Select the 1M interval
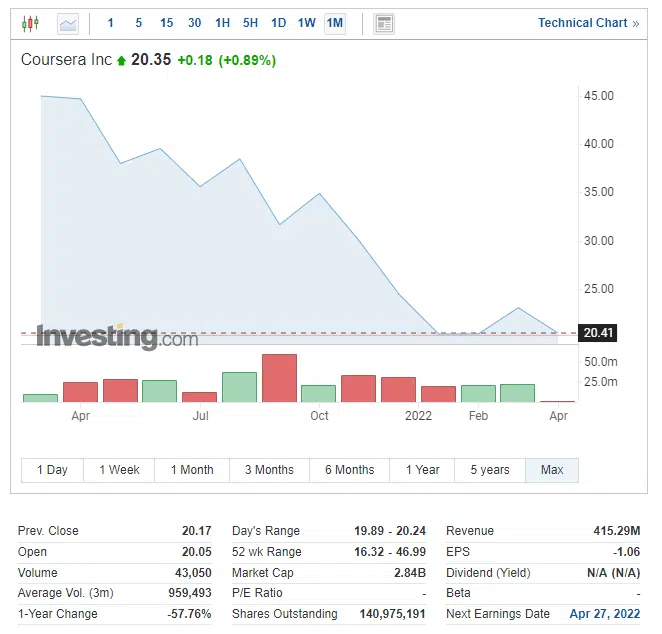Image resolution: width=662 pixels, height=634 pixels. point(335,23)
